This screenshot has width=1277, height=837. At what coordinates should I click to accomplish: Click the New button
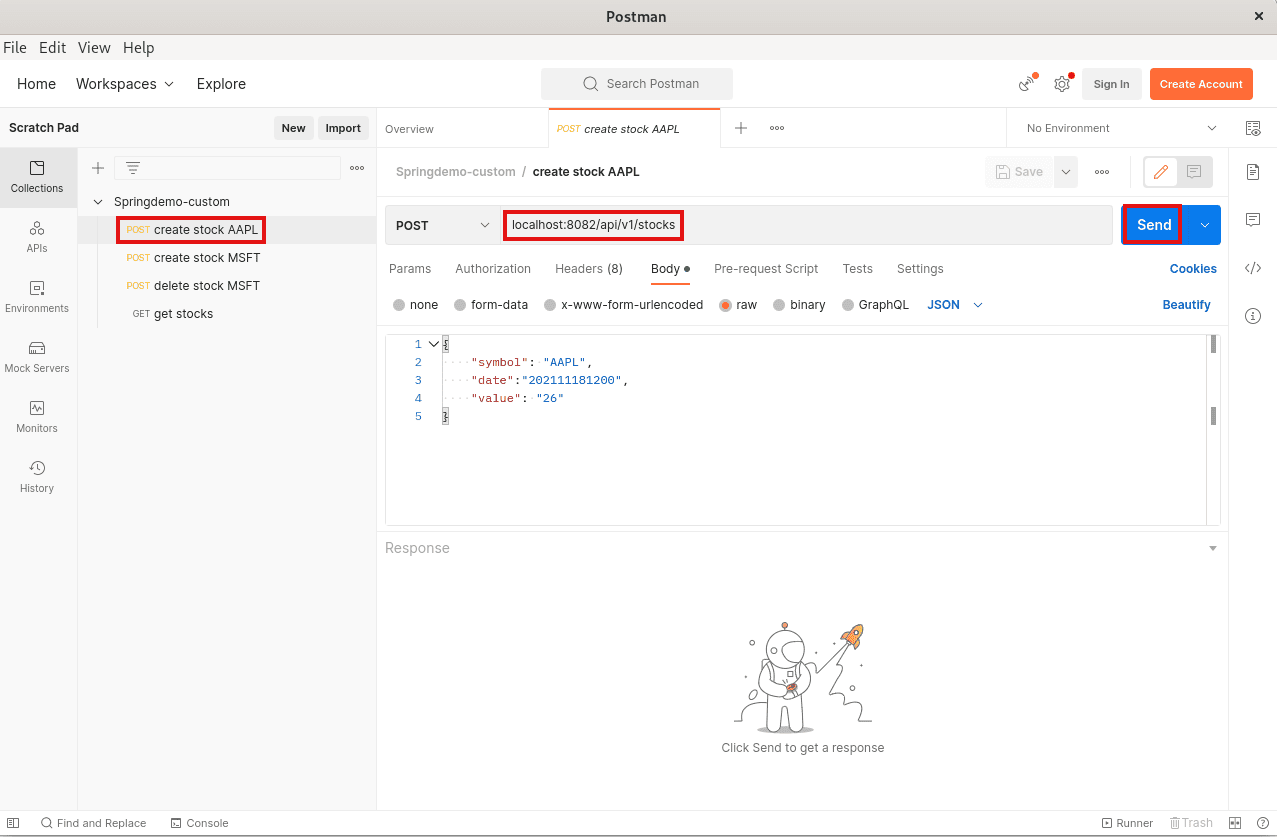(x=293, y=128)
